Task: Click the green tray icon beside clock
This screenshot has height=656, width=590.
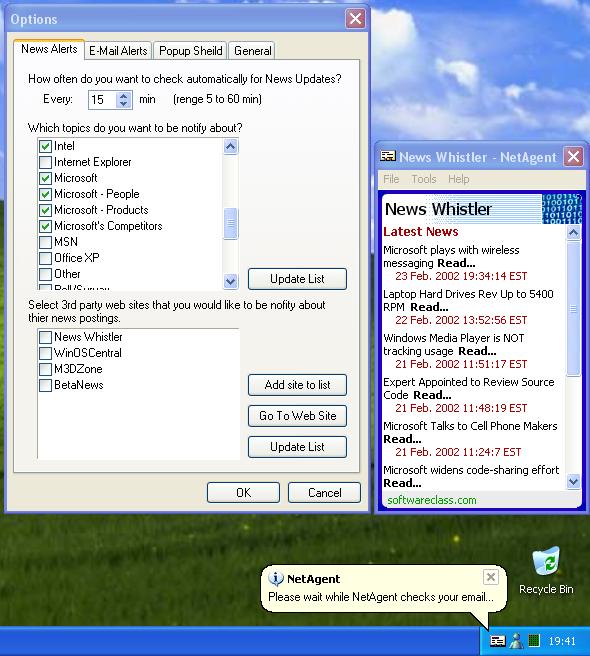Action: (x=534, y=641)
